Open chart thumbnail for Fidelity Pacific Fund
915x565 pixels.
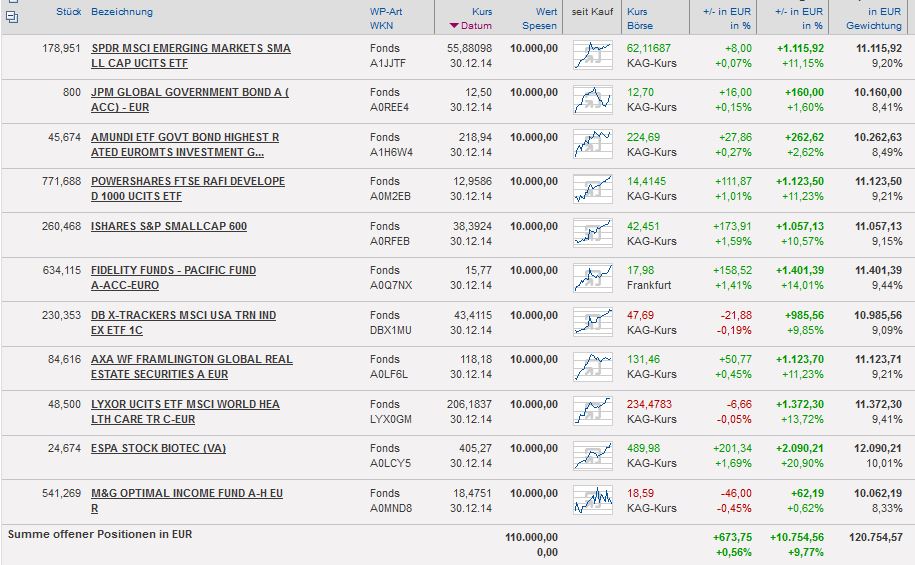pos(593,278)
